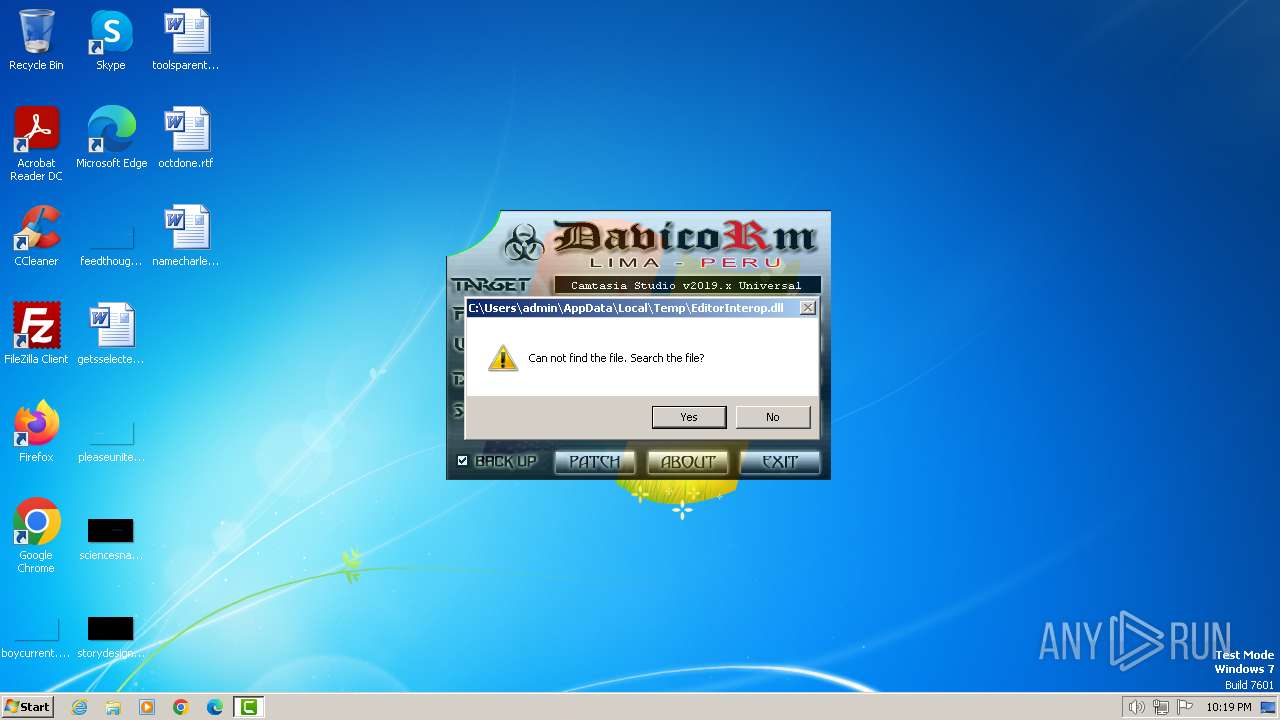Open Internet Explorer in taskbar

click(79, 707)
